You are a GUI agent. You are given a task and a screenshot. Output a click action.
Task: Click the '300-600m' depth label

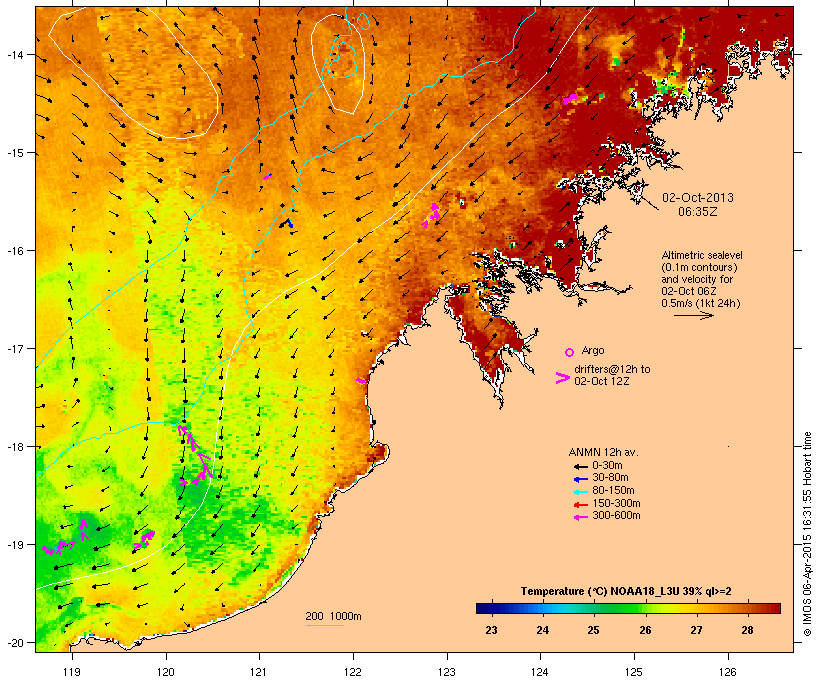pos(616,516)
